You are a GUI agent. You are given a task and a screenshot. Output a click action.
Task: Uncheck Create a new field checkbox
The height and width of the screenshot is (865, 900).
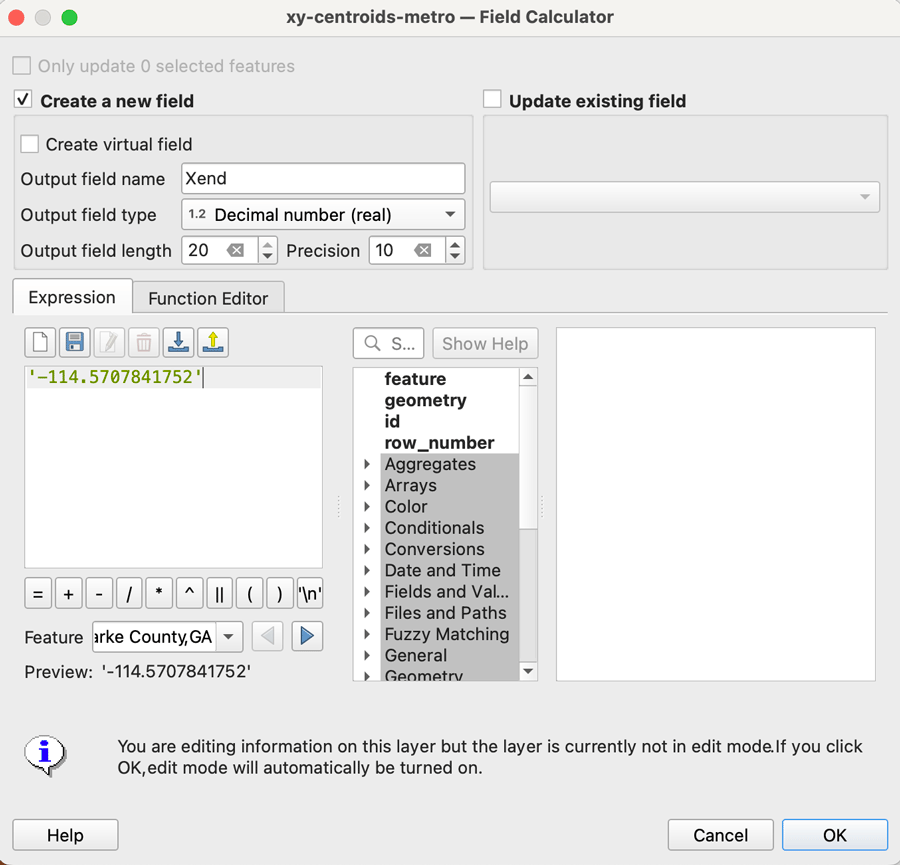[x=23, y=100]
